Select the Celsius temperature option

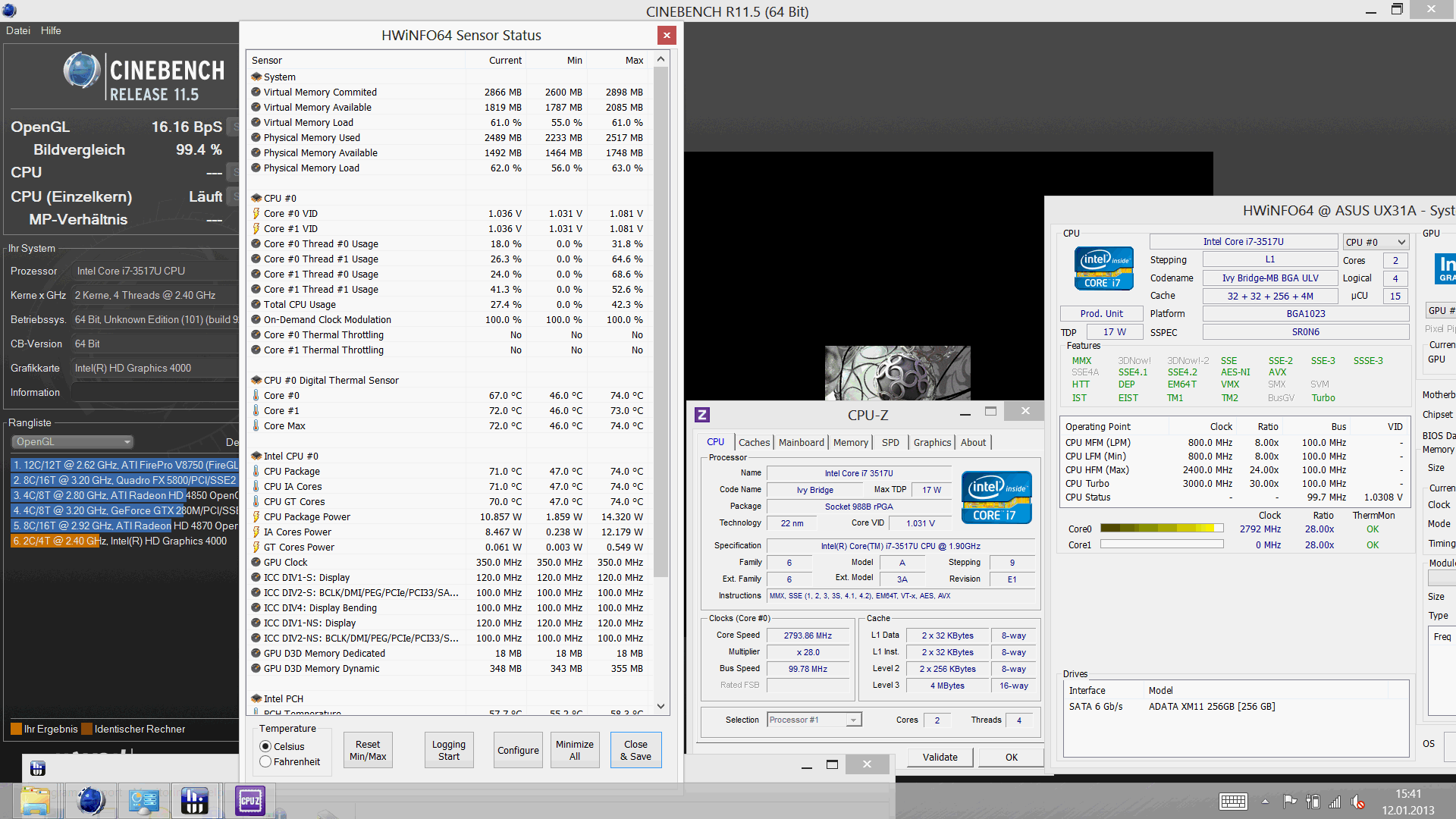[x=266, y=746]
